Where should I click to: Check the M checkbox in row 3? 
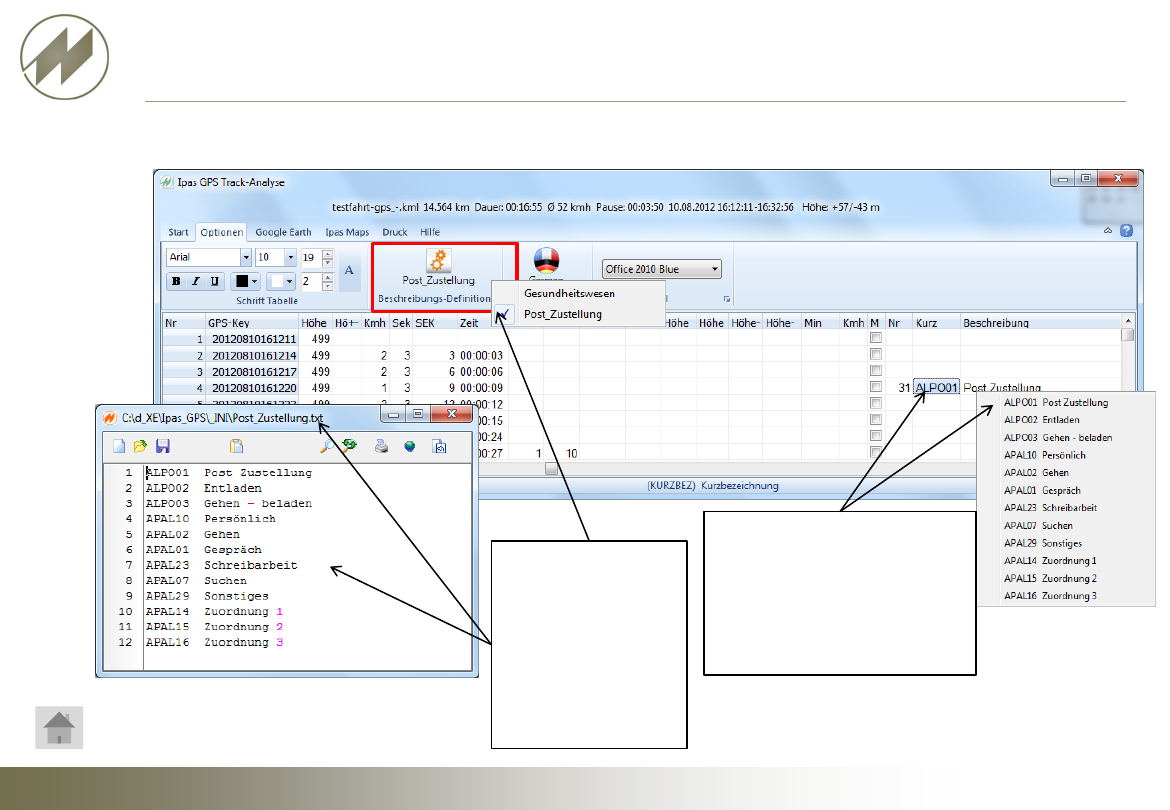[x=876, y=371]
